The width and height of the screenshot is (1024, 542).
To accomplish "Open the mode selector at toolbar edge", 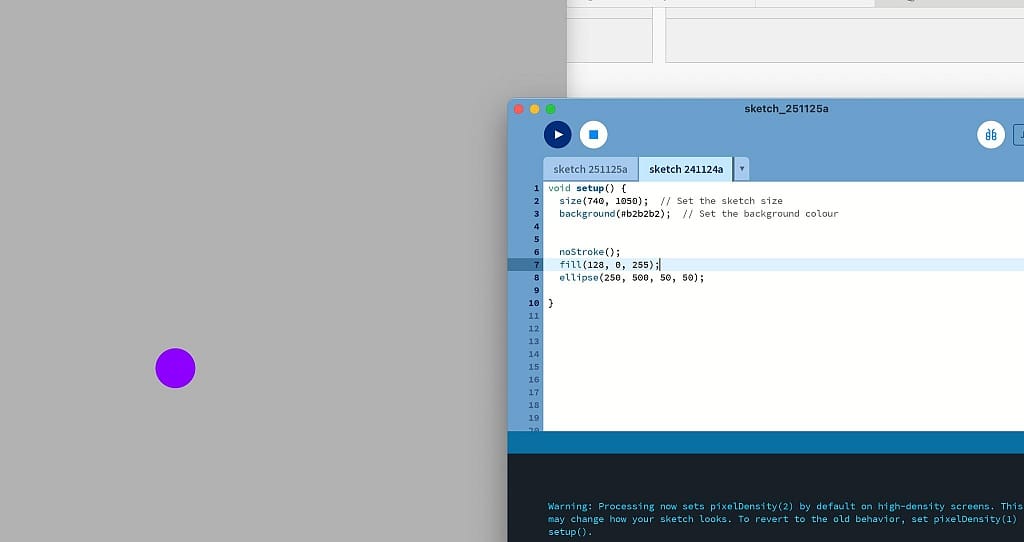I will [1018, 134].
